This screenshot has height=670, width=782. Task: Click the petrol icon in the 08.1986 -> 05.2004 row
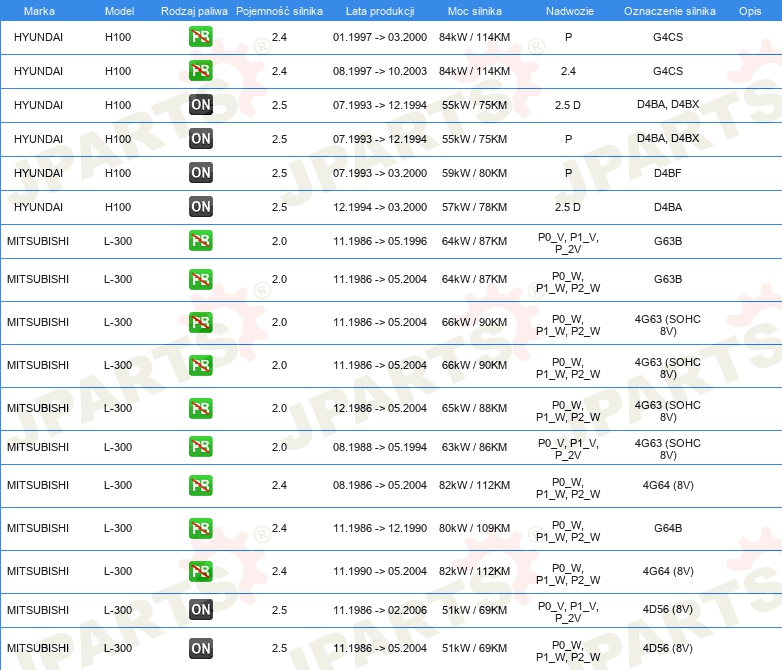200,485
